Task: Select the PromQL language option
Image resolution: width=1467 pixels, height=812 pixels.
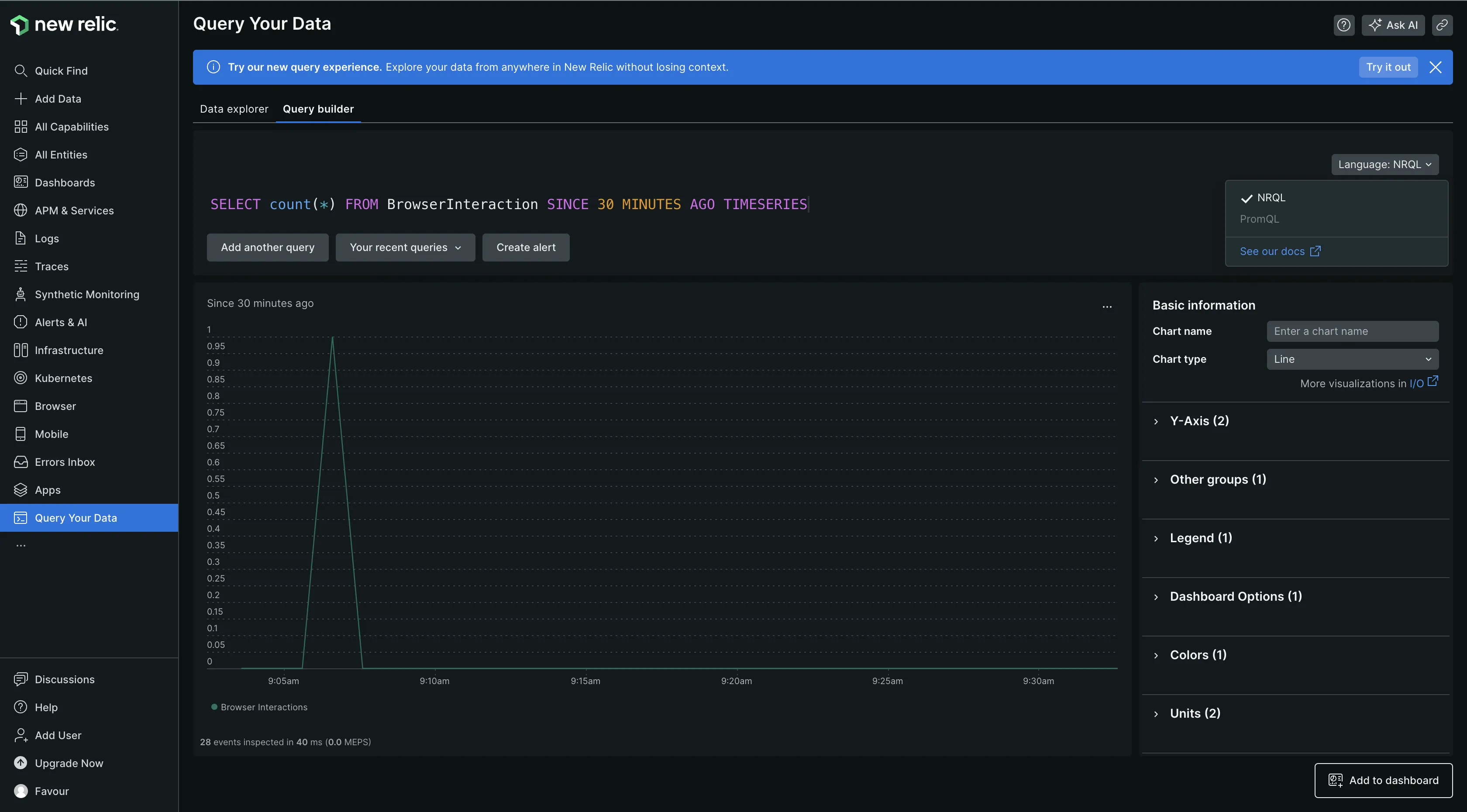Action: pyautogui.click(x=1259, y=219)
